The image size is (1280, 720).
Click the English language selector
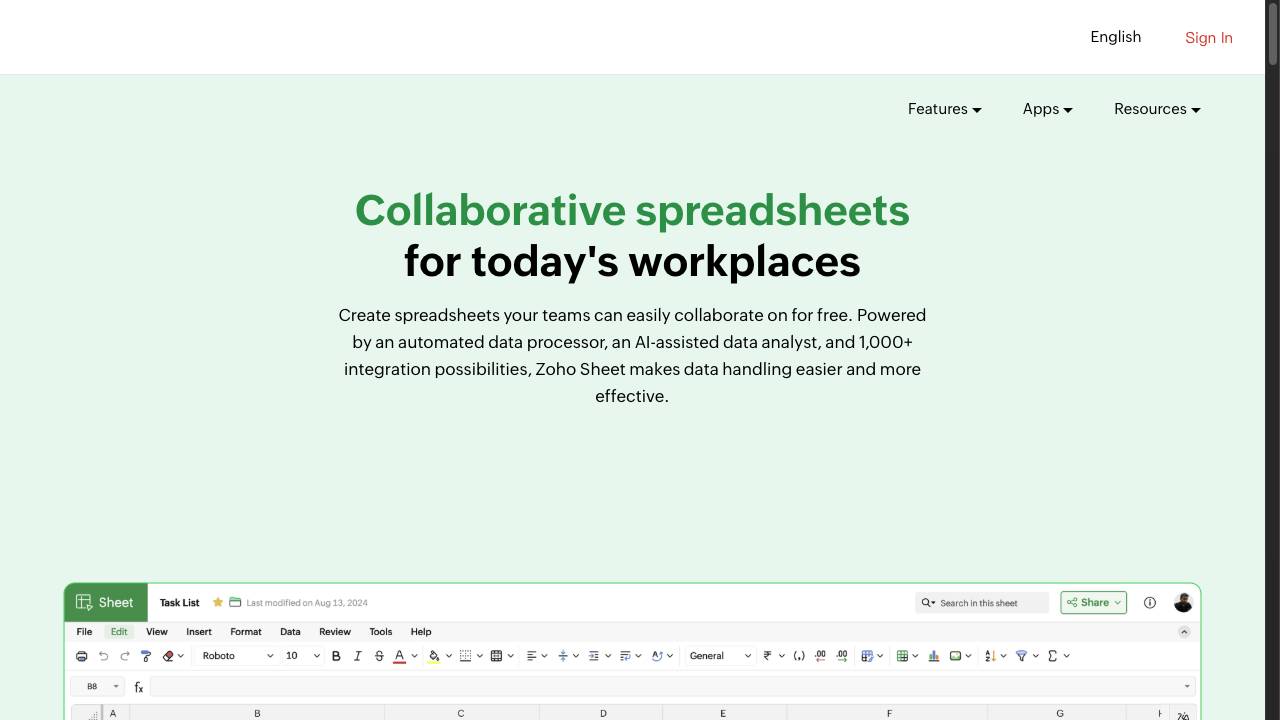pos(1116,37)
